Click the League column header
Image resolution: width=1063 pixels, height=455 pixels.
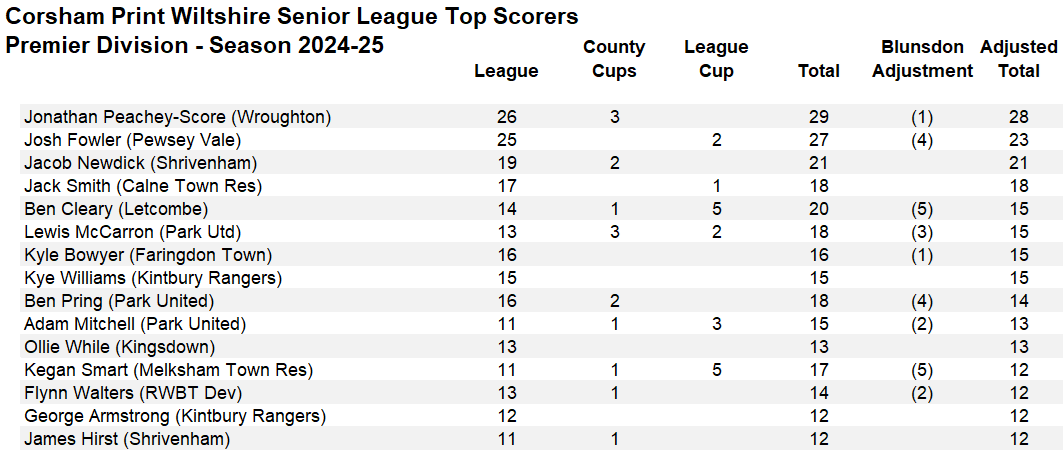506,71
